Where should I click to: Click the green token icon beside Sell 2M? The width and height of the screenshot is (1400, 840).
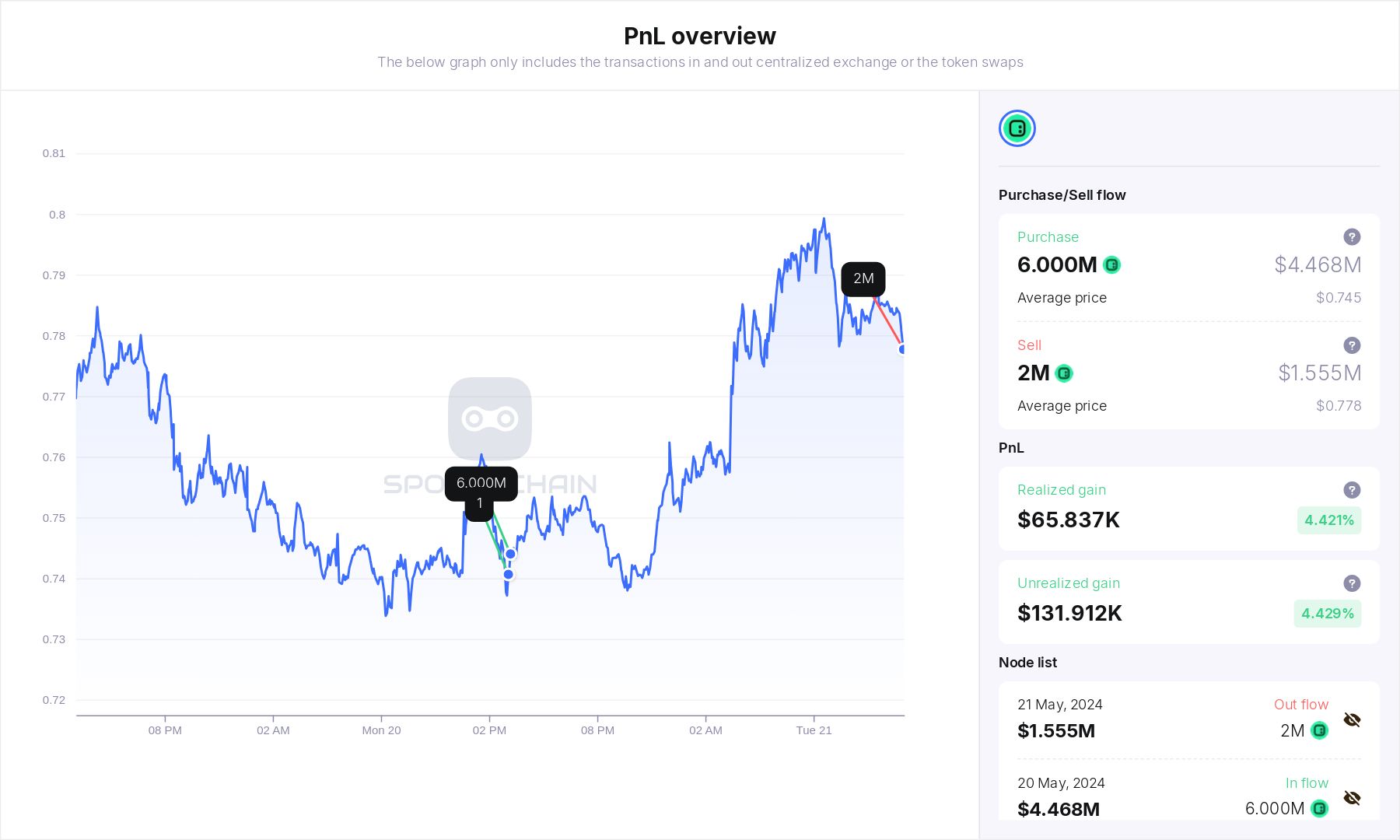pos(1065,373)
